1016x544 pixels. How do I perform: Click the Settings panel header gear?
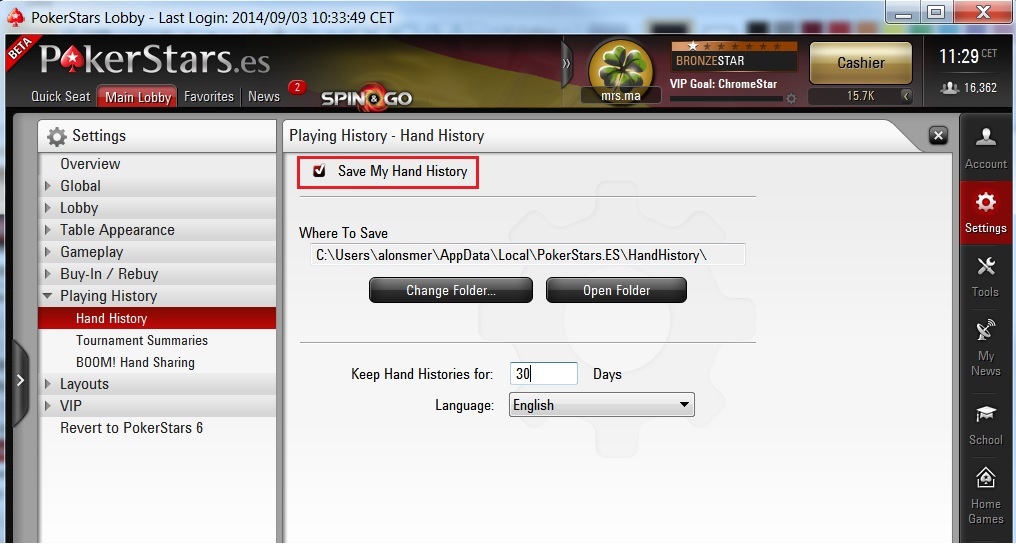tap(57, 136)
